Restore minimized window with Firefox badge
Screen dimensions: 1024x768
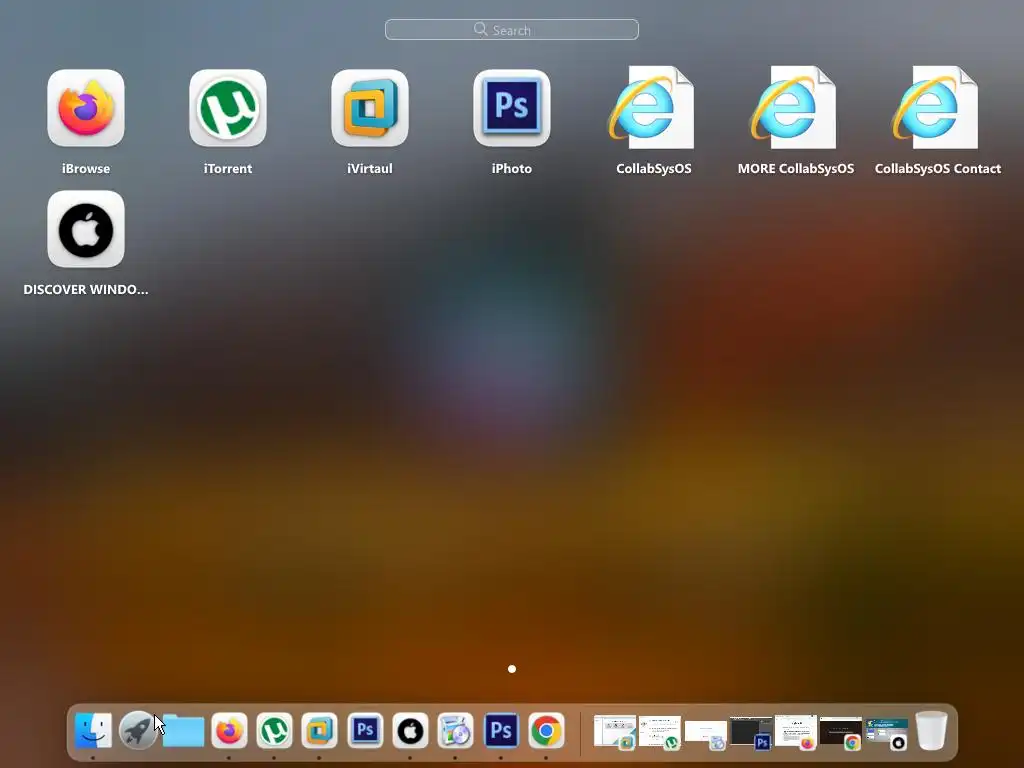pyautogui.click(x=795, y=731)
